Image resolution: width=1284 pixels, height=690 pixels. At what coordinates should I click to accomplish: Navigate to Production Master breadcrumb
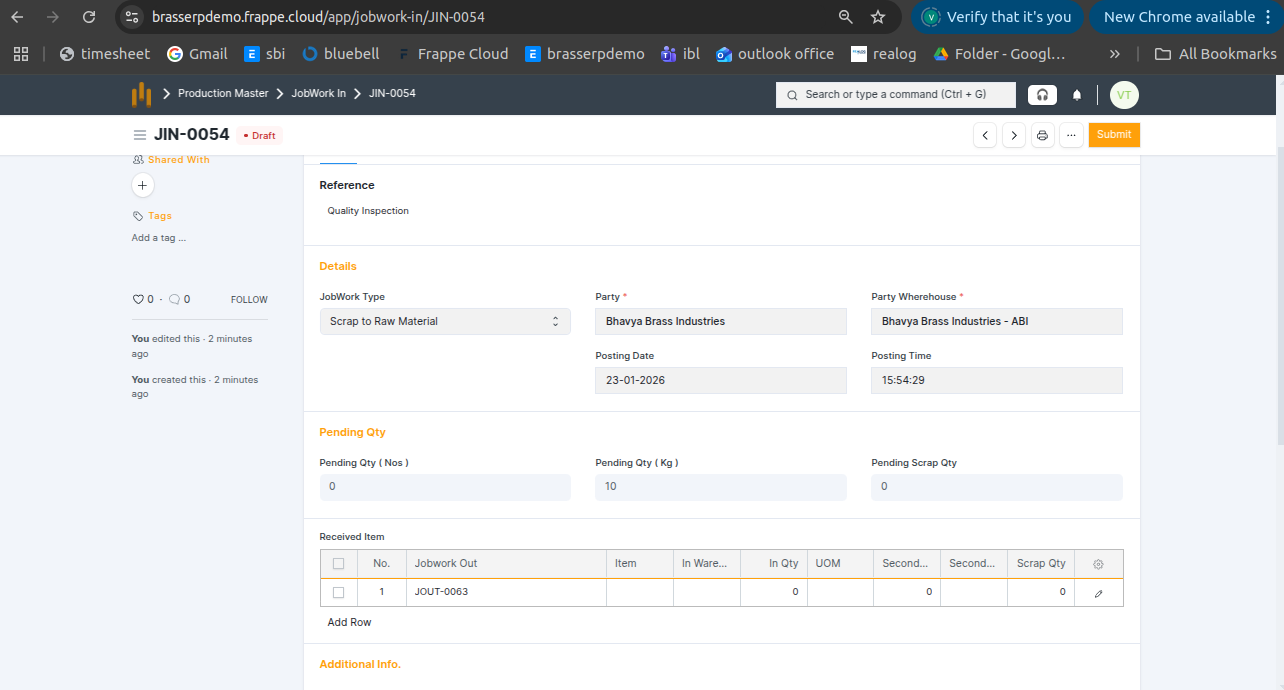(x=223, y=93)
